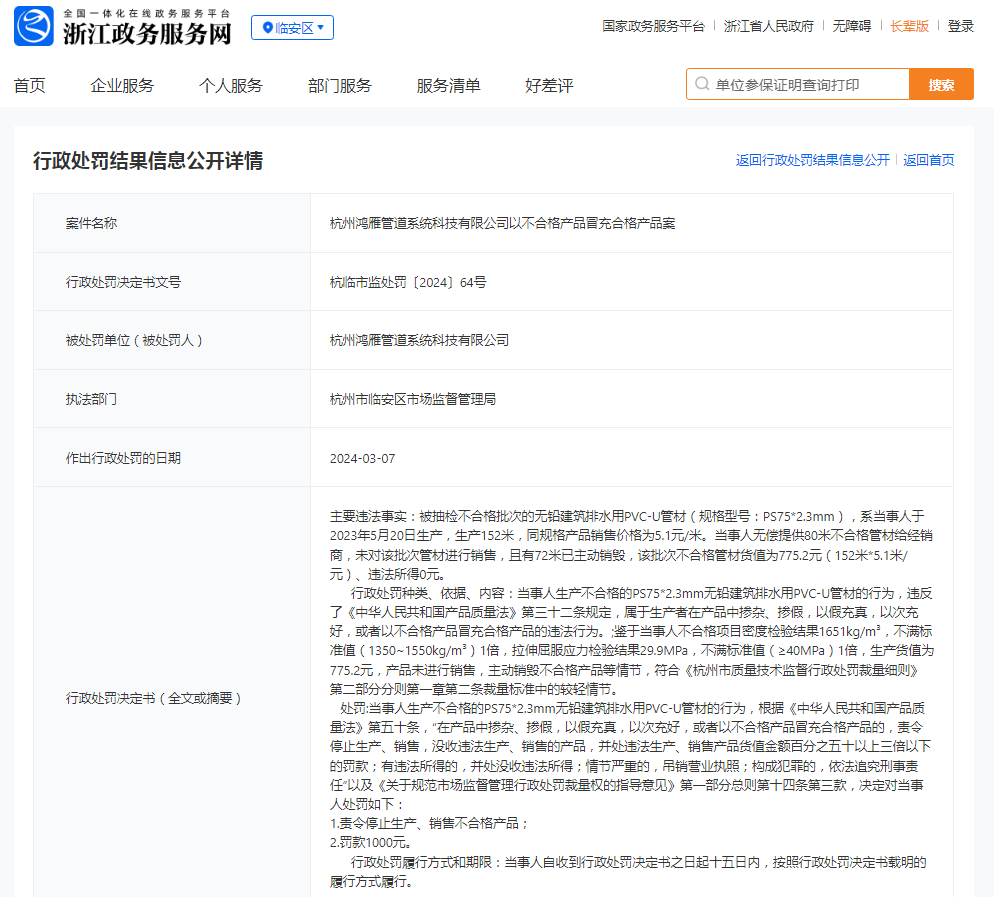Select the date 2024-03-07
This screenshot has width=994, height=897.
click(363, 458)
